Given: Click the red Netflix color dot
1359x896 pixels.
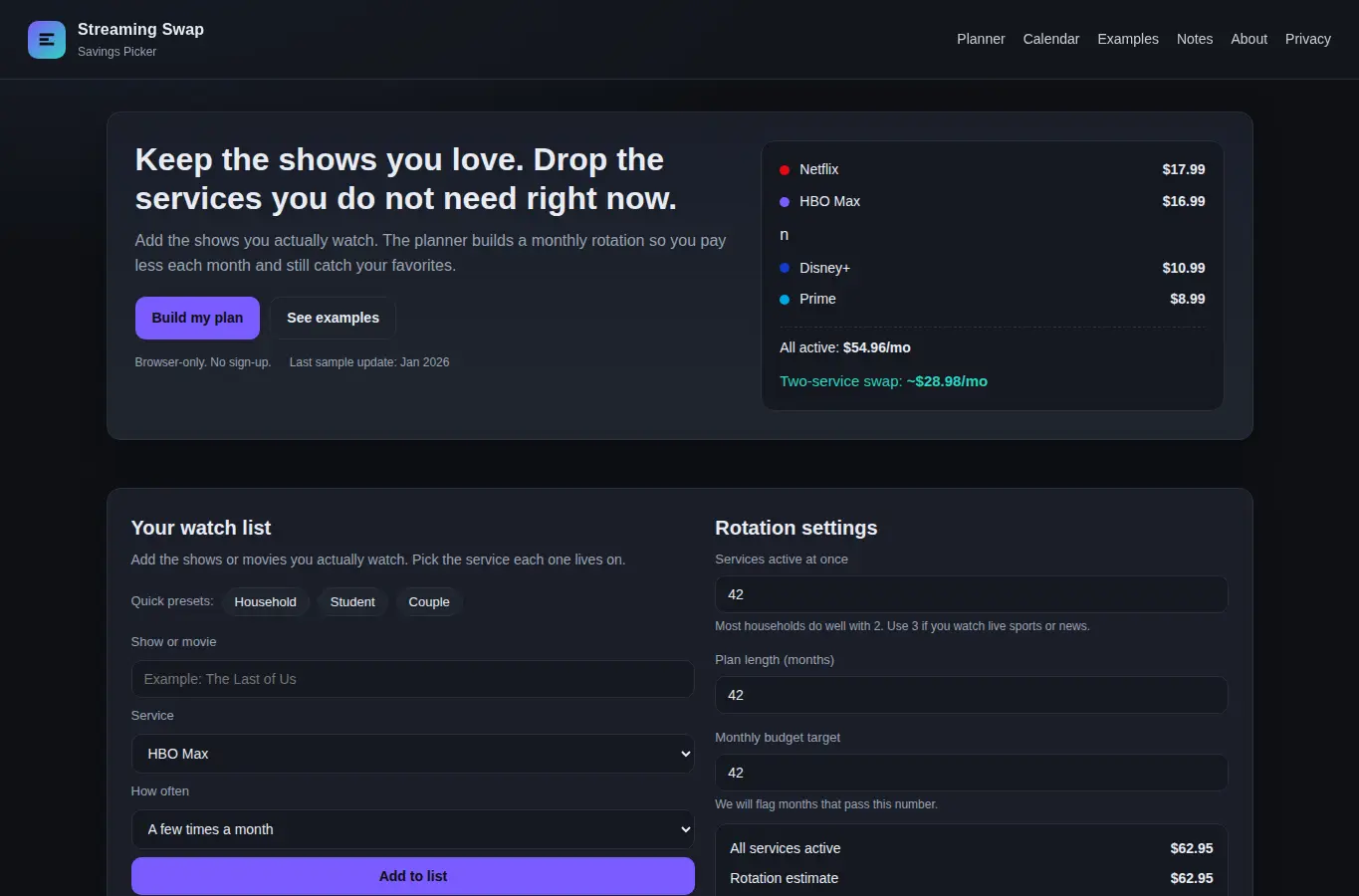Looking at the screenshot, I should 785,170.
